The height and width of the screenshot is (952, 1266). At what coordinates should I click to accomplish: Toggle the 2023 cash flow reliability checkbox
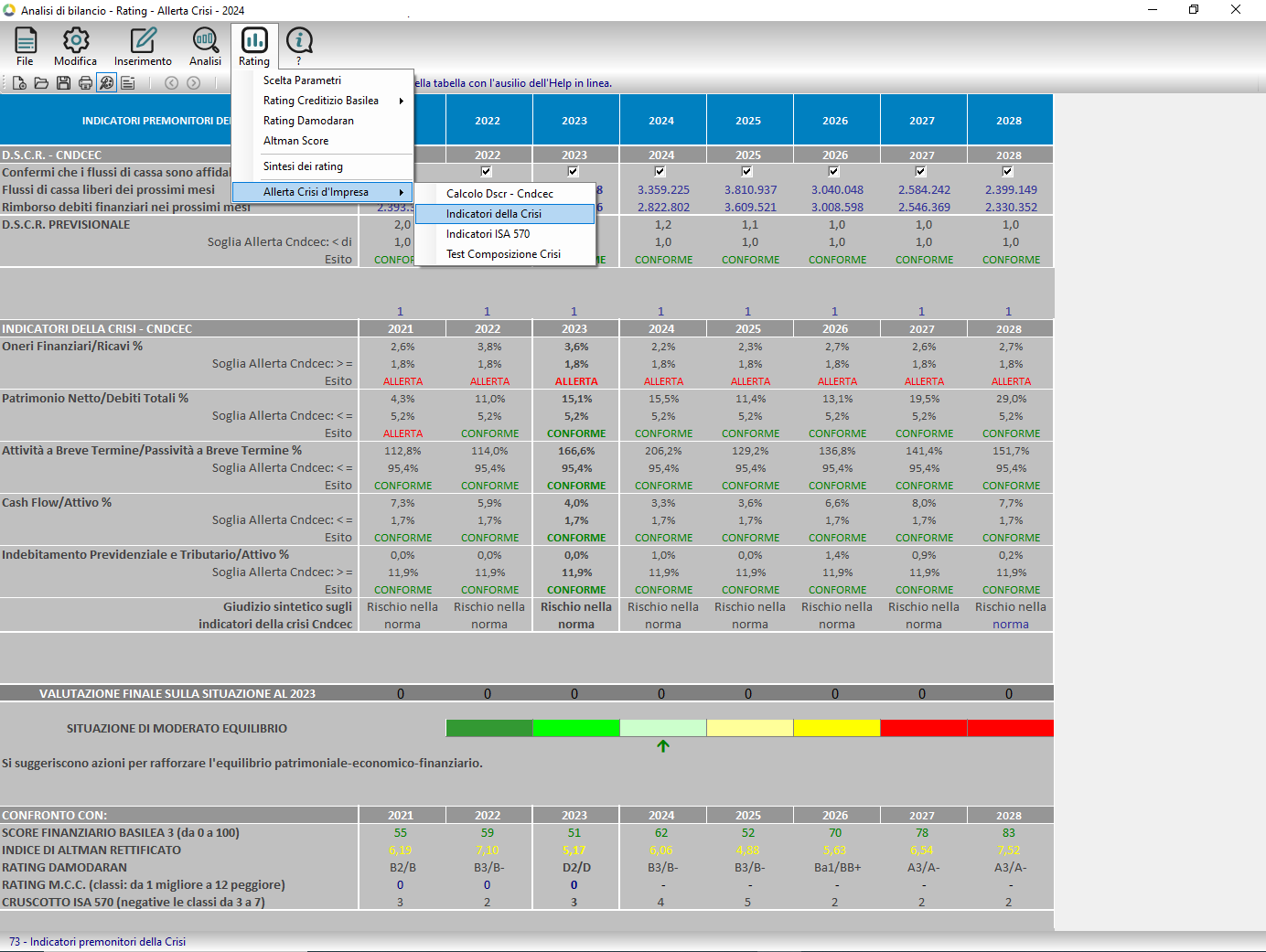pyautogui.click(x=574, y=172)
